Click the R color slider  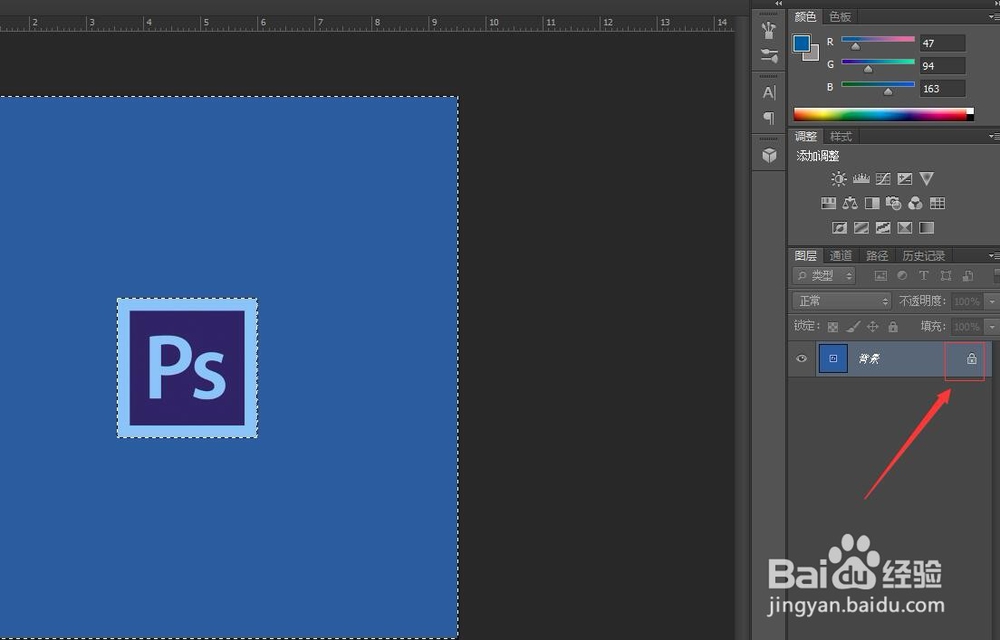click(x=878, y=40)
